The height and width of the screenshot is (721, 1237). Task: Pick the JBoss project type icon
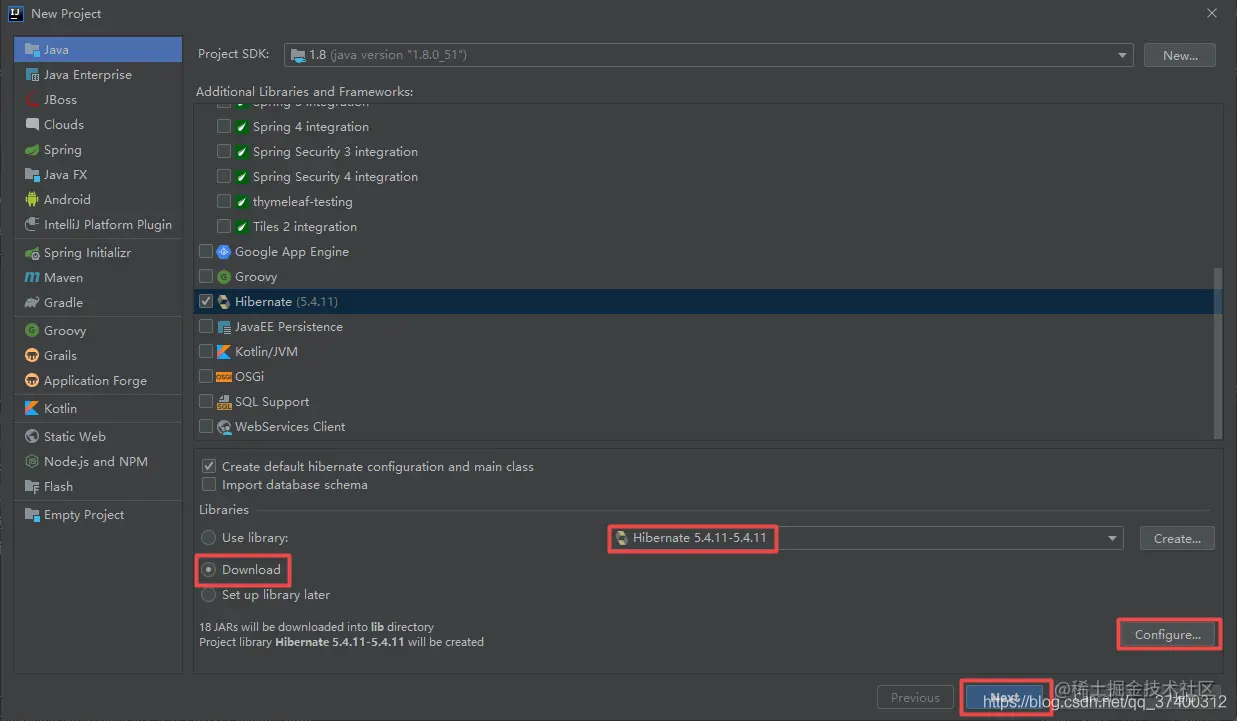point(32,99)
